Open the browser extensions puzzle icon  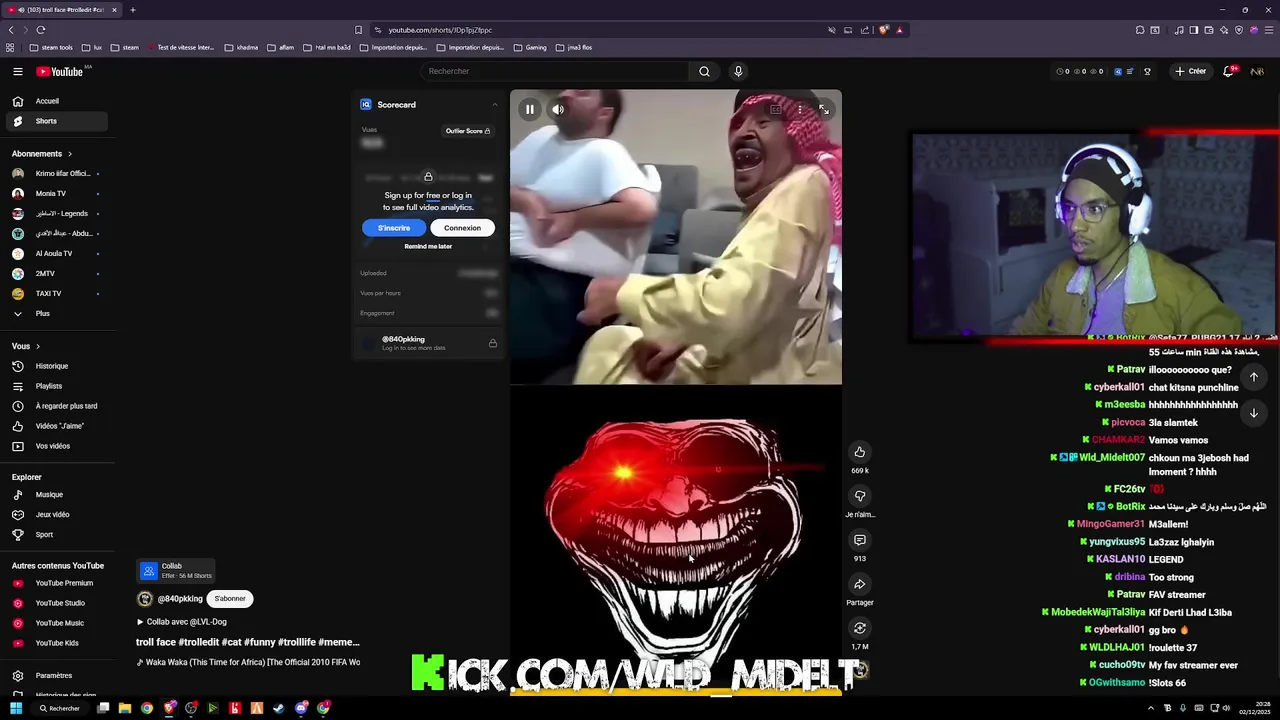(x=1140, y=30)
